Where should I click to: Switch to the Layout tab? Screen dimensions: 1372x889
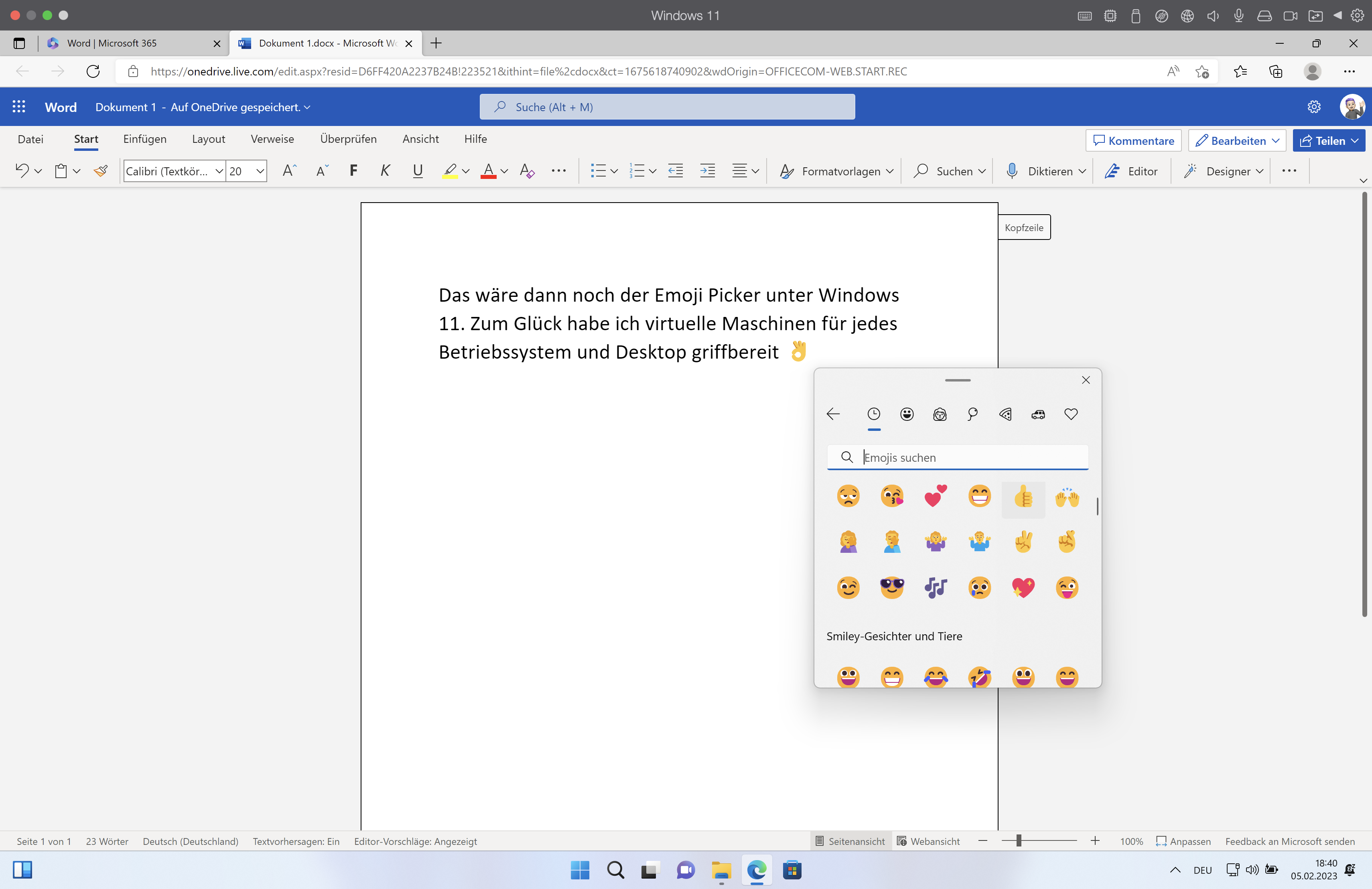click(x=209, y=139)
